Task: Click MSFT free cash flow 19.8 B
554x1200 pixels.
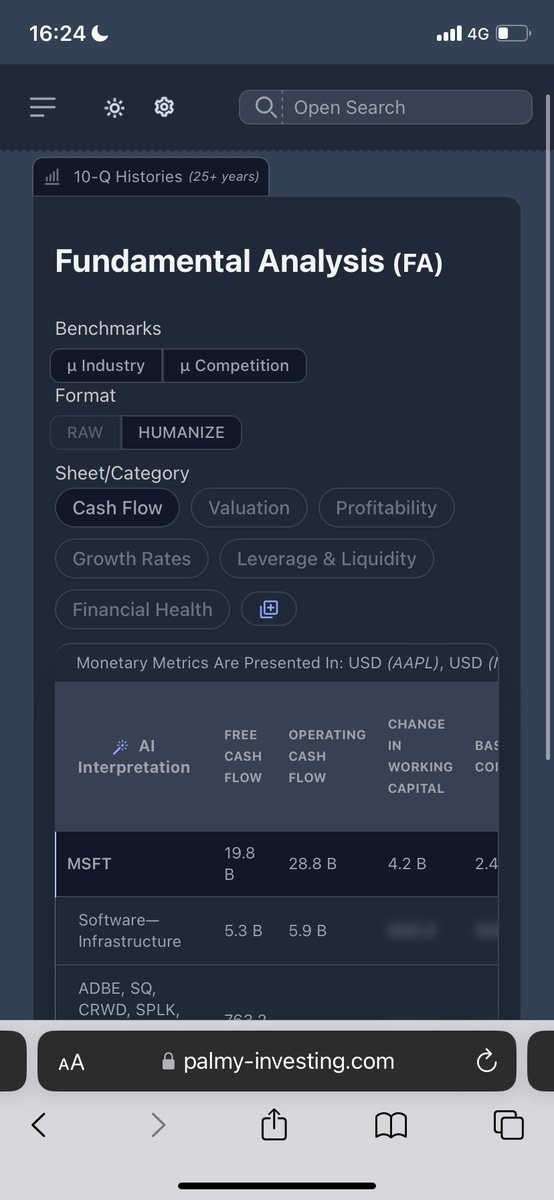Action: [240, 863]
